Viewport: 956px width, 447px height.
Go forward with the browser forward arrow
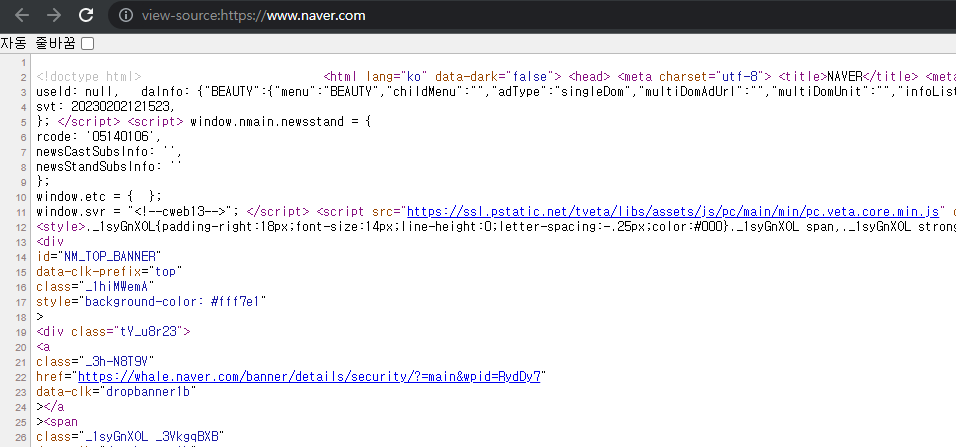(54, 15)
